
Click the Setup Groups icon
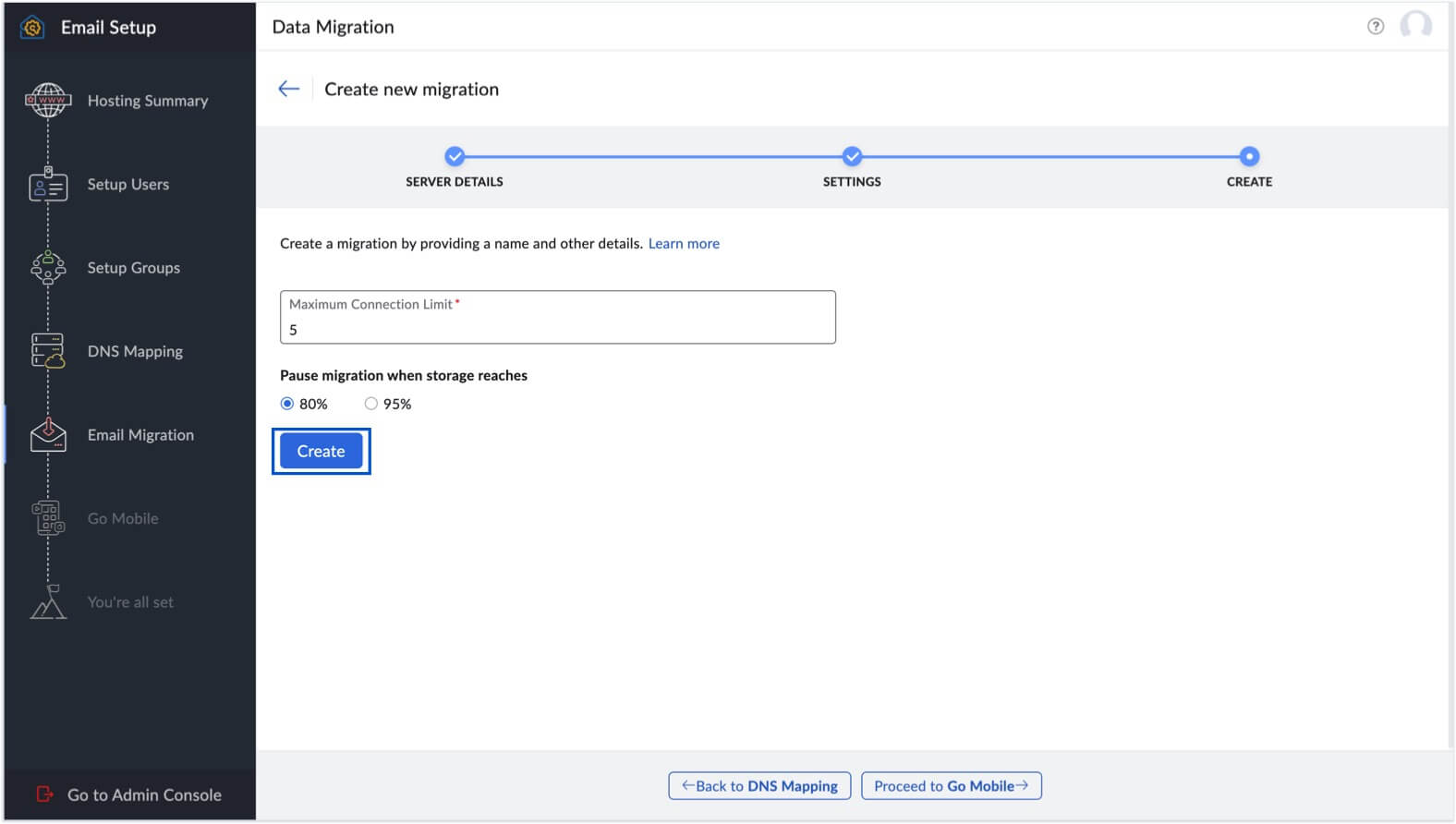[x=48, y=268]
